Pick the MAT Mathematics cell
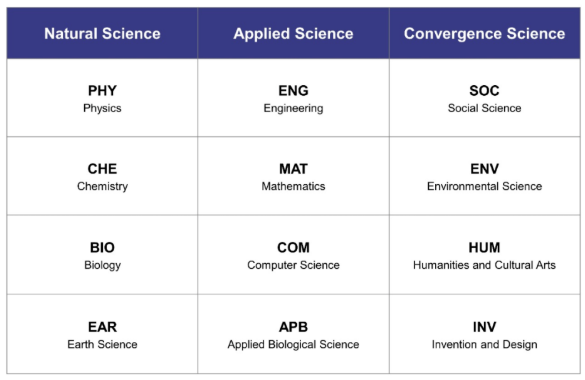 click(293, 176)
